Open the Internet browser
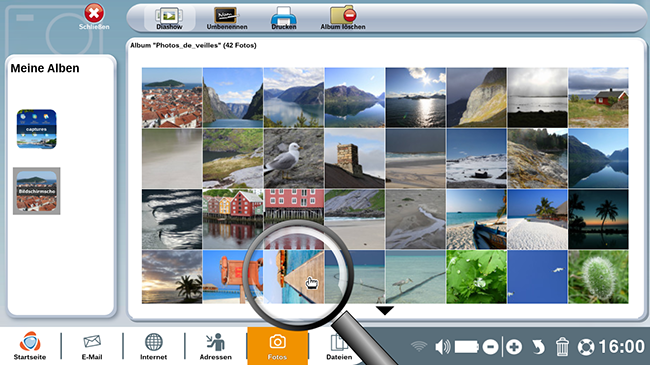Screen dimensions: 650x365 tap(153, 346)
